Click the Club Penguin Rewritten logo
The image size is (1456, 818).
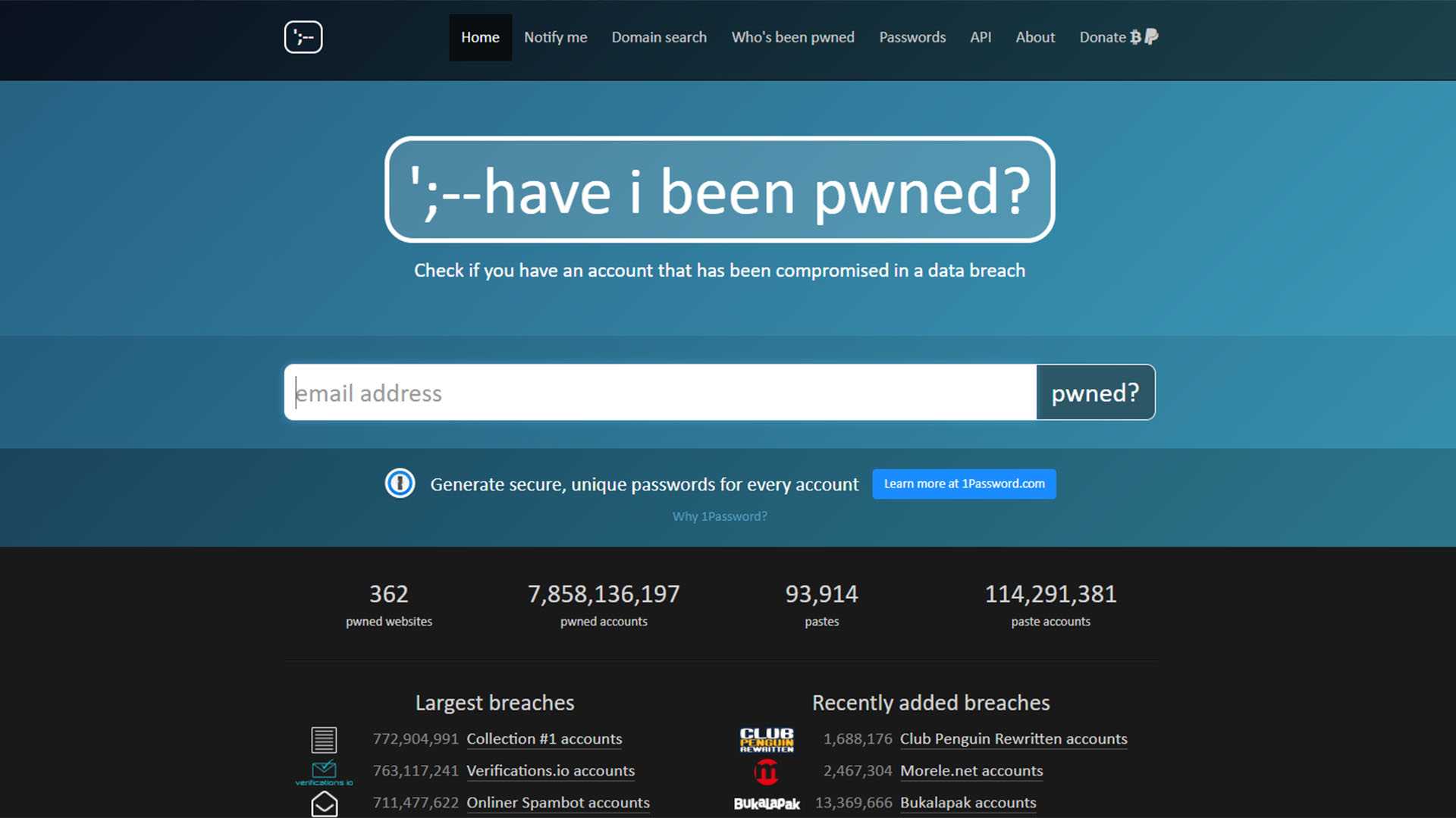coord(767,739)
